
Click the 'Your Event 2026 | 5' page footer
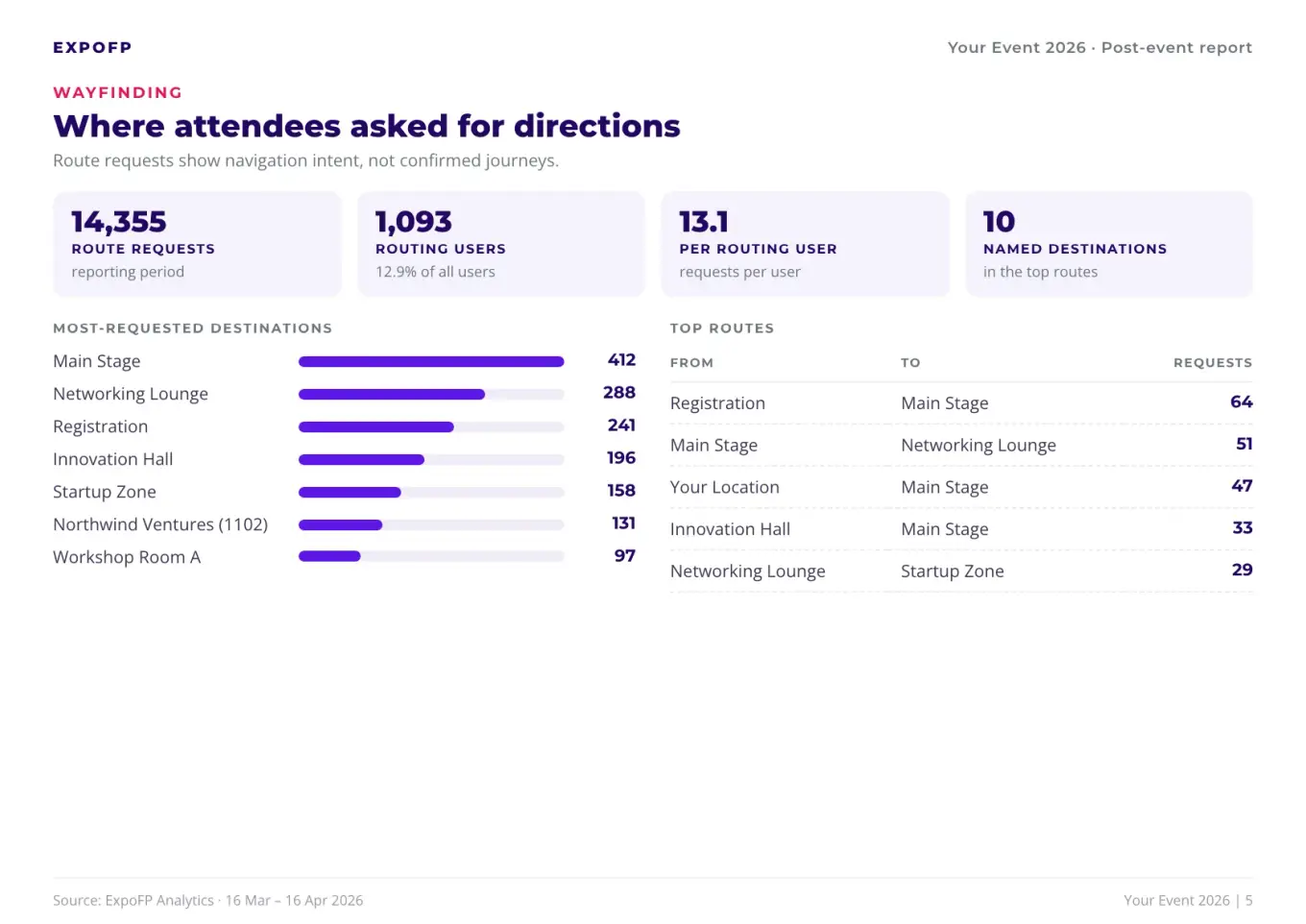coord(1188,901)
